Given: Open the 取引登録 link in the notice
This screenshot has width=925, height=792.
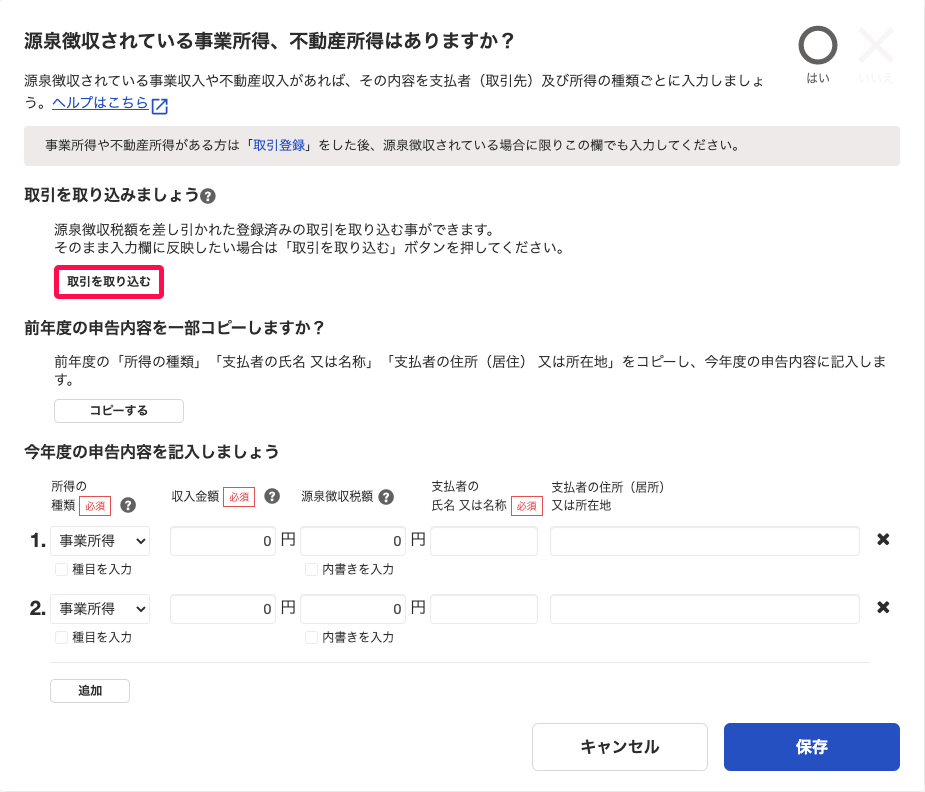Looking at the screenshot, I should pos(279,145).
